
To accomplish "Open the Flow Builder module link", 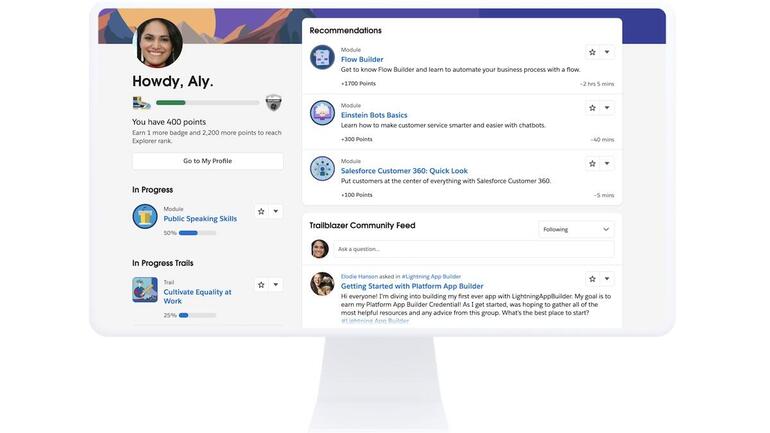I will 362,59.
